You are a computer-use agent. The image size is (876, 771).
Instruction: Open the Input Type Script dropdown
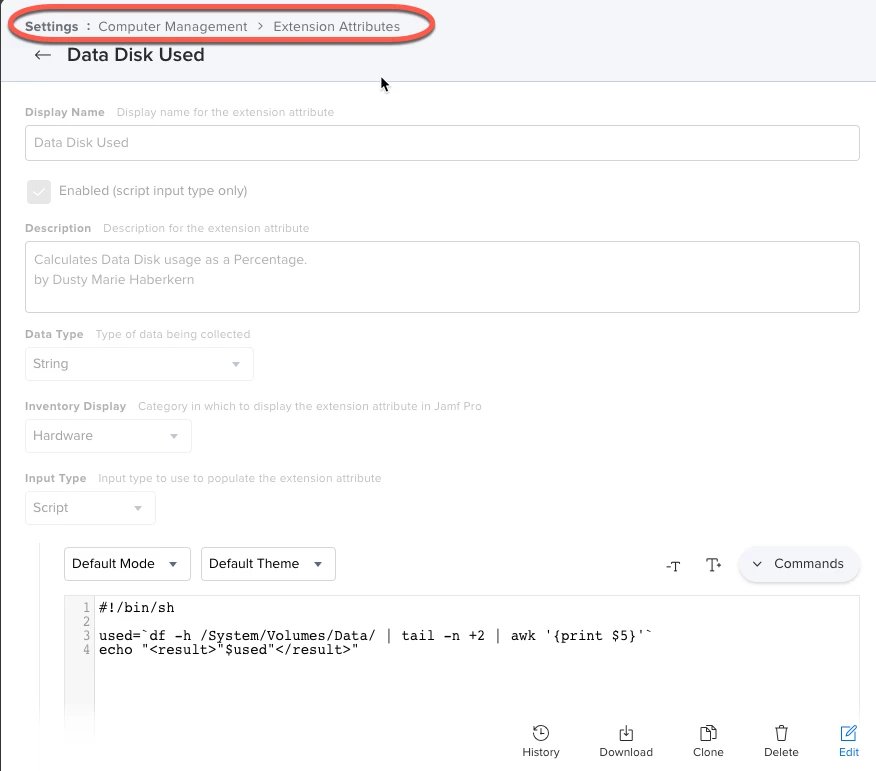91,508
